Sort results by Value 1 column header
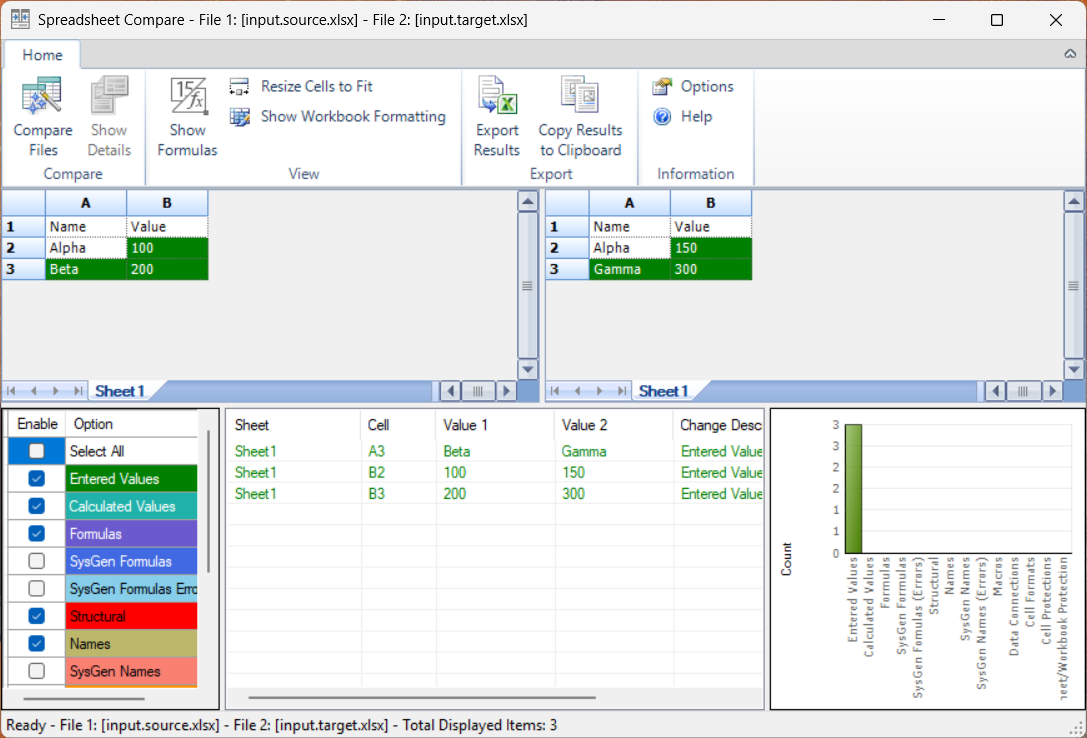This screenshot has width=1087, height=738. click(x=494, y=425)
